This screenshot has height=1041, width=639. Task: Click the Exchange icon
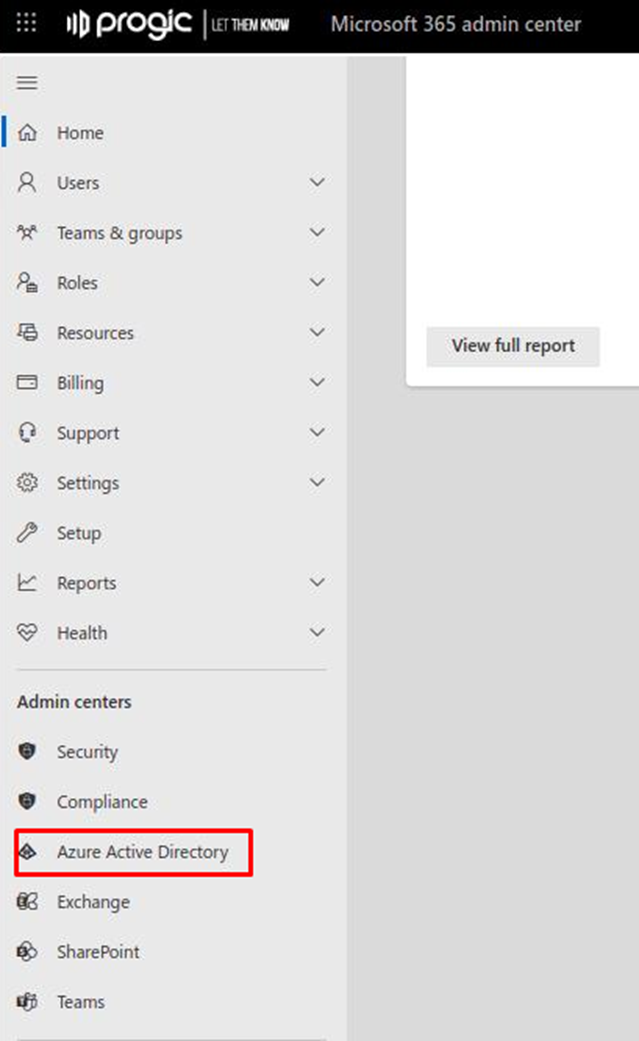(27, 902)
